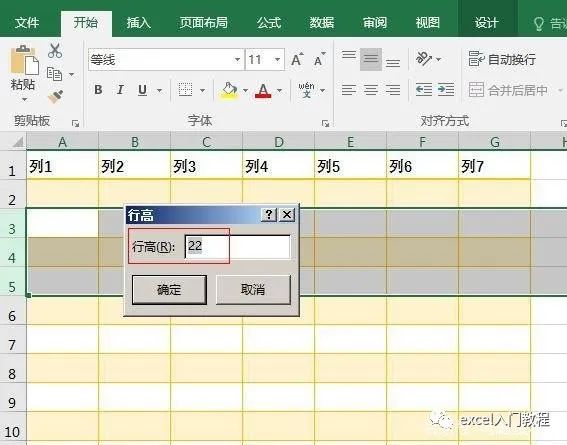
Task: Click the orientation angled text icon
Action: pos(424,59)
